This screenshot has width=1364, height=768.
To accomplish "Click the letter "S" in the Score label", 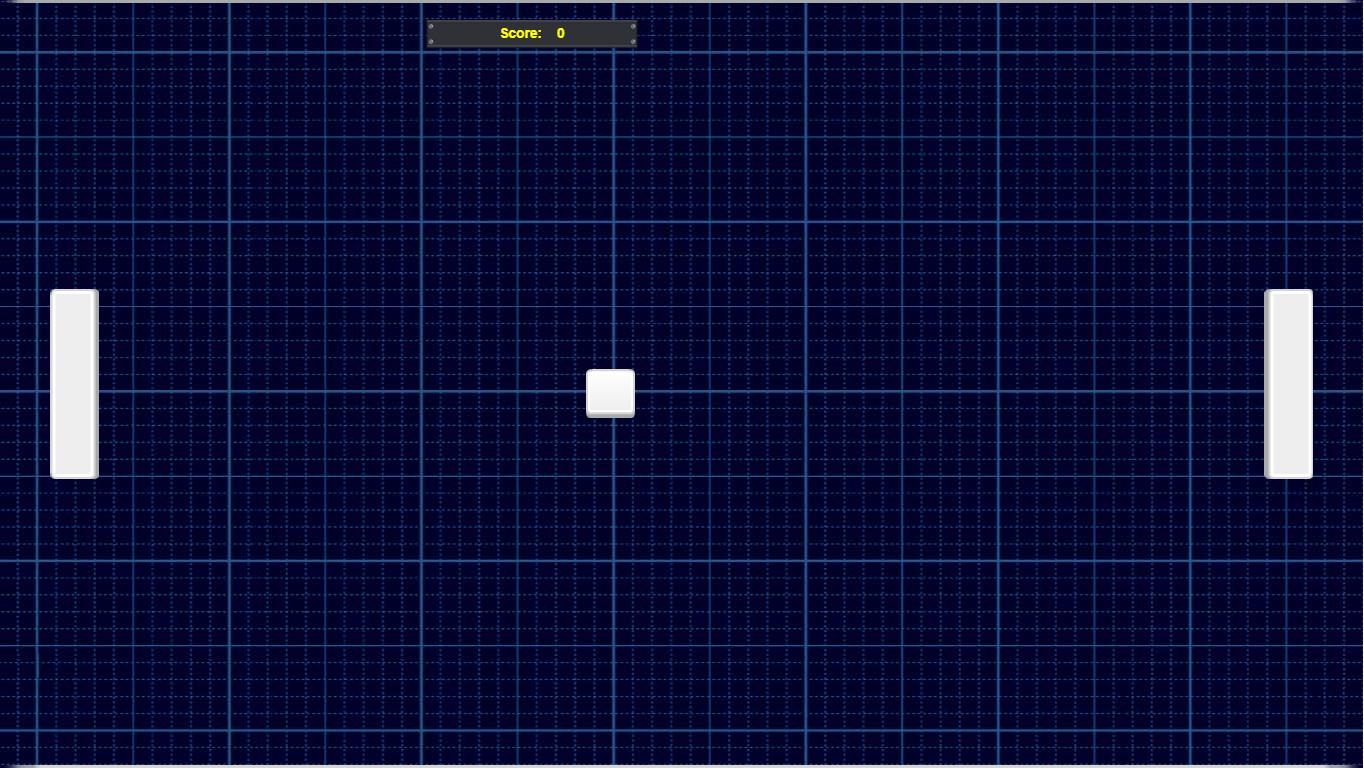I will (x=504, y=34).
